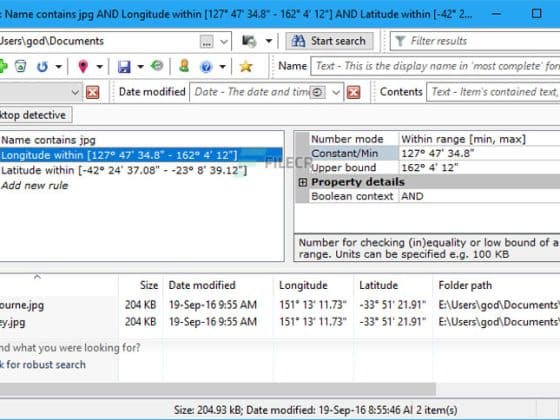Image resolution: width=560 pixels, height=420 pixels.
Task: Click the floppy disk save icon
Action: coord(124,66)
